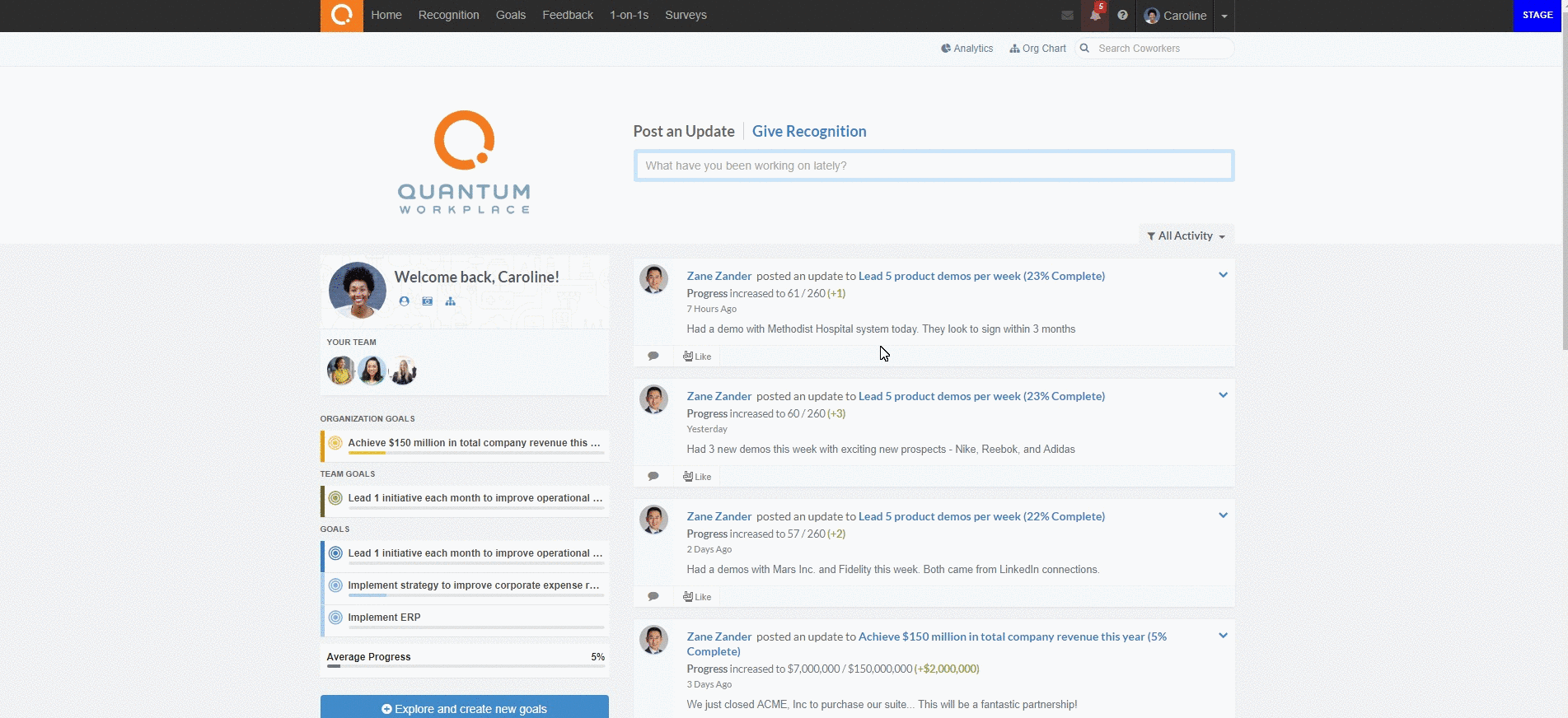The height and width of the screenshot is (718, 1568).
Task: Select the Post an Update tab
Action: (684, 131)
